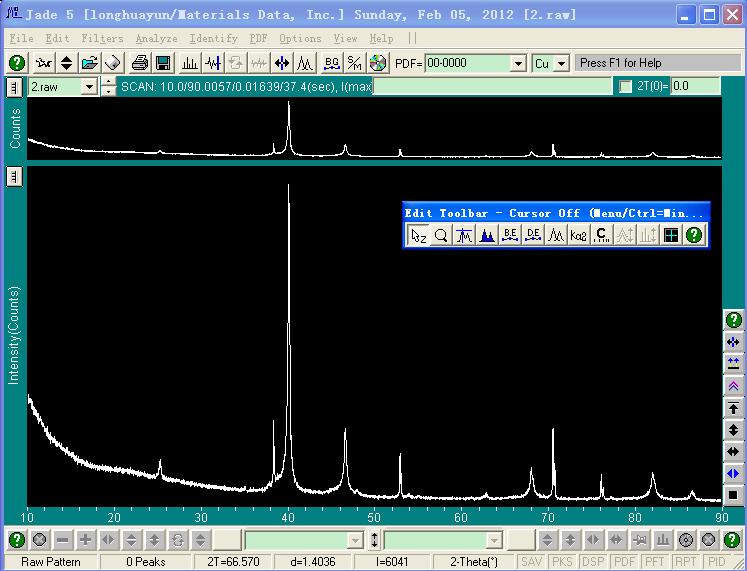Click the overview pattern strip at top

click(374, 128)
